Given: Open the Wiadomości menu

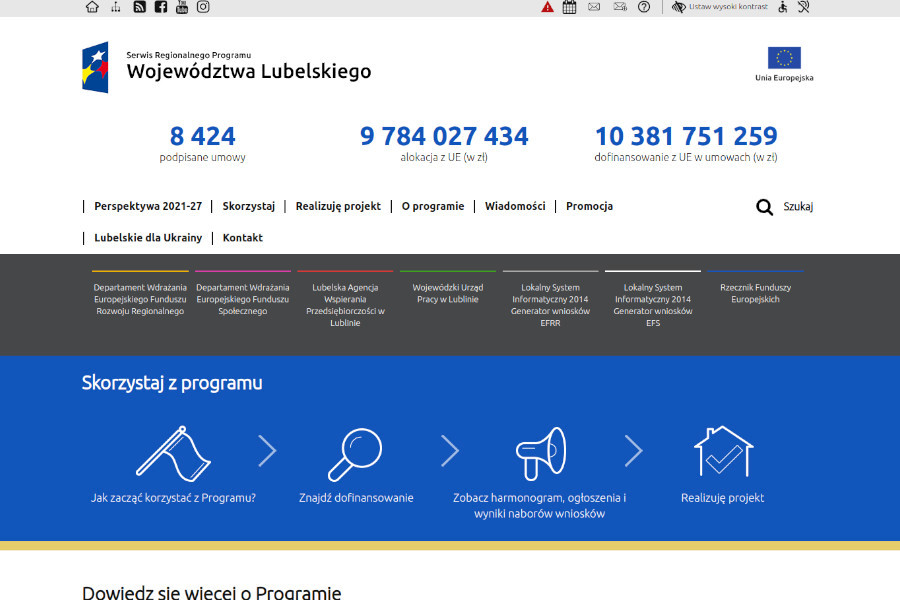Looking at the screenshot, I should (515, 206).
